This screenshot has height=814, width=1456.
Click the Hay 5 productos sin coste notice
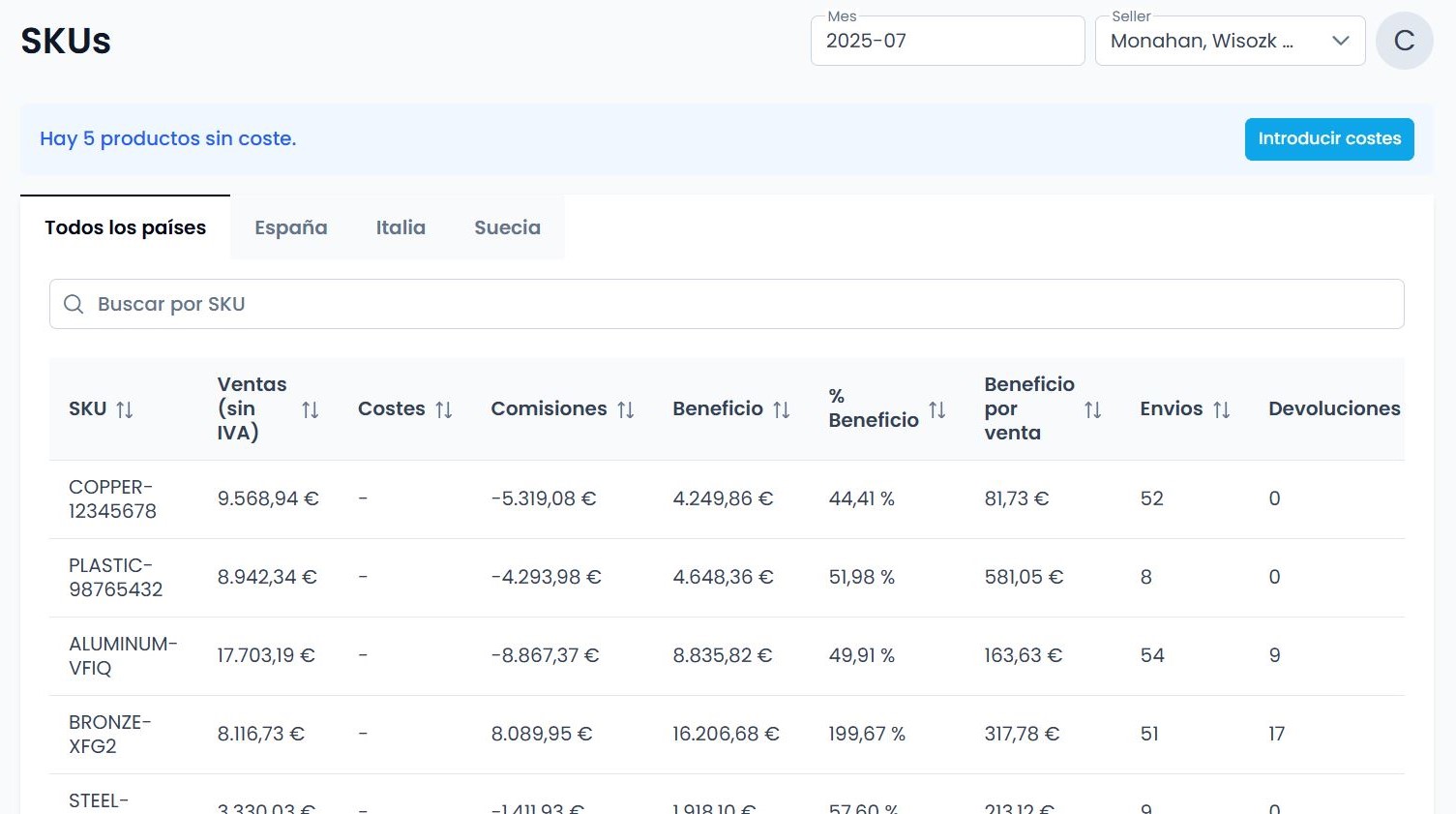(x=168, y=138)
